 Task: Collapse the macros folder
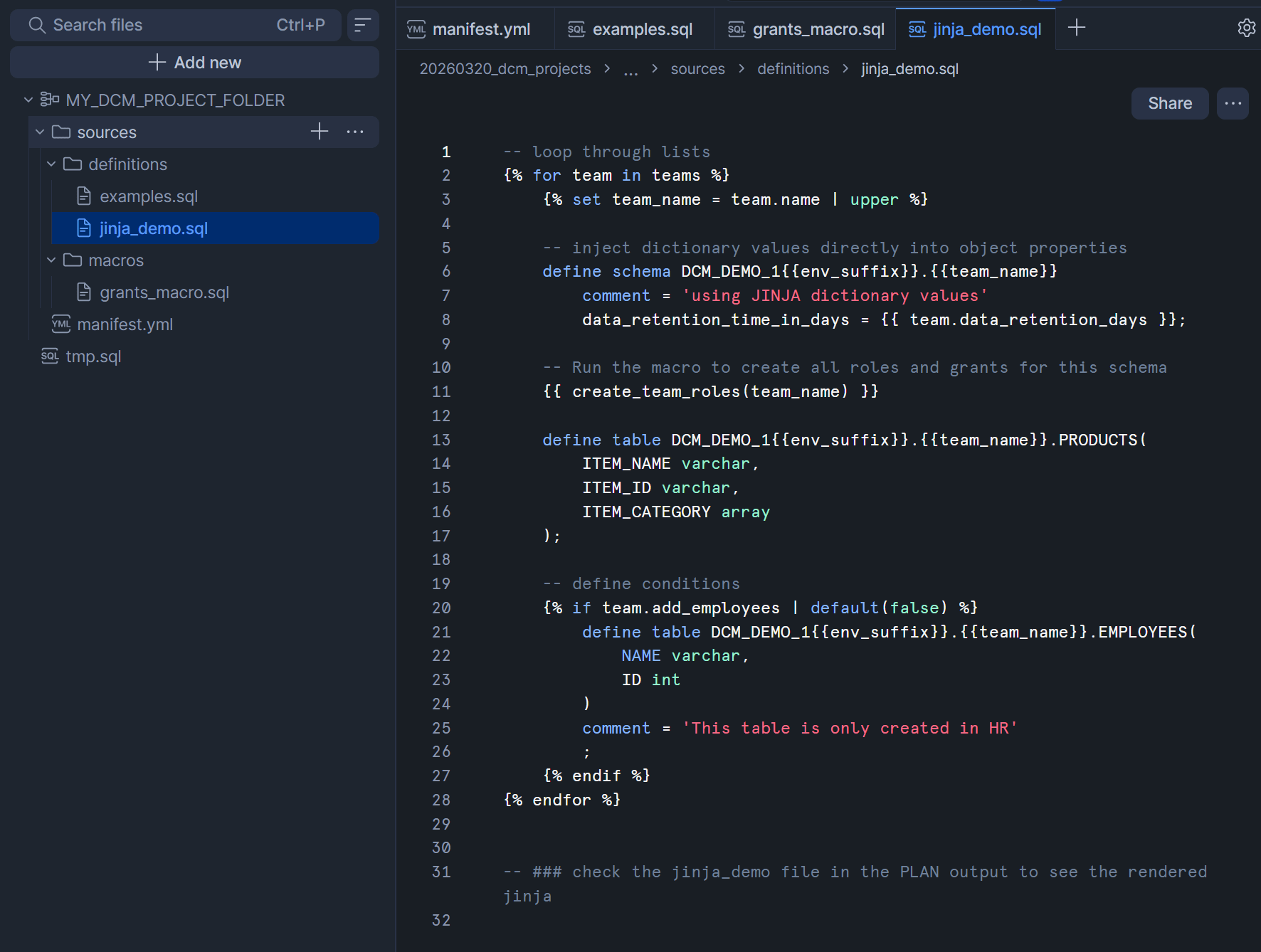[x=51, y=260]
